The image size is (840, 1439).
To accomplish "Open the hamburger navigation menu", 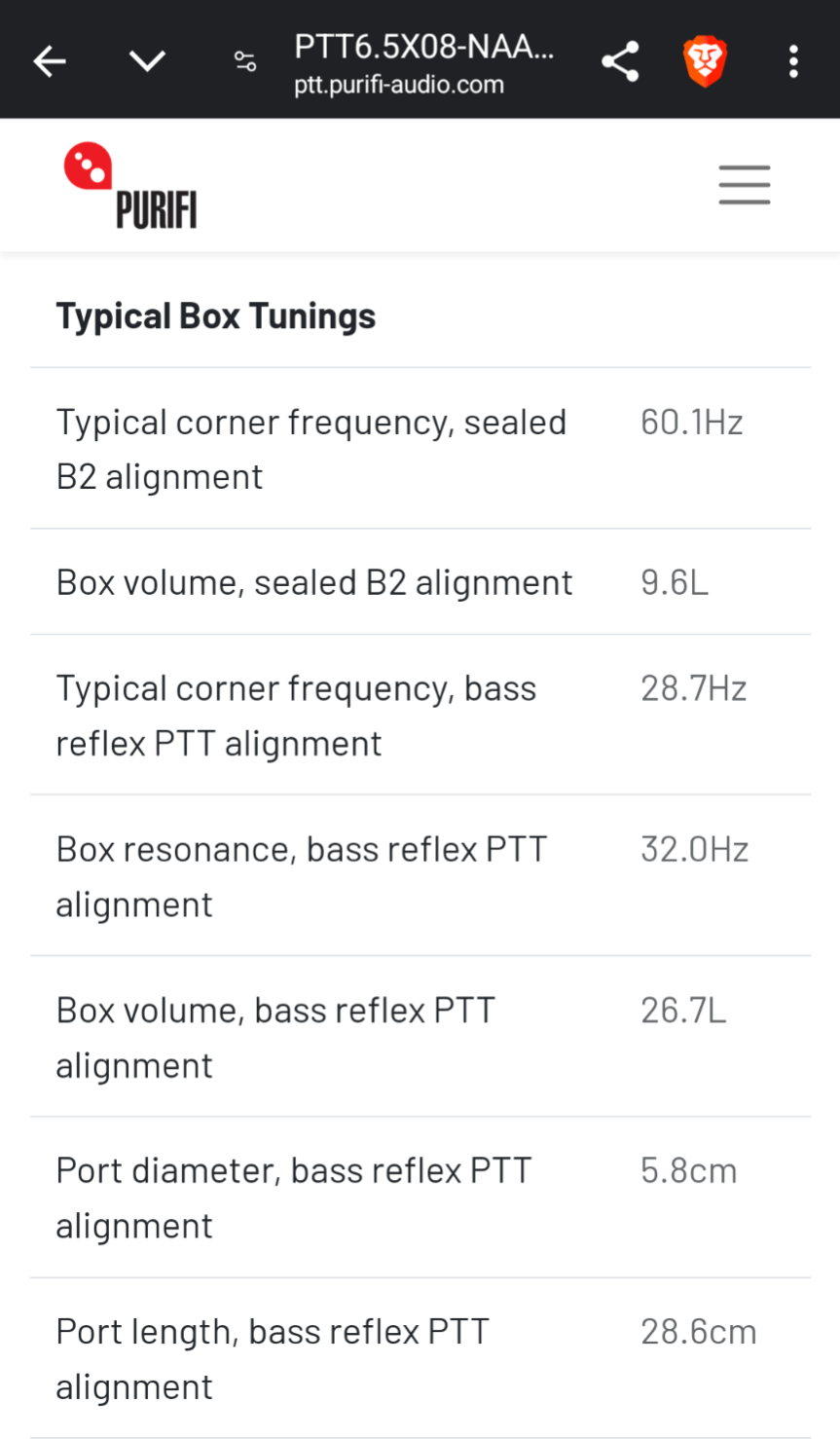I will (x=745, y=185).
